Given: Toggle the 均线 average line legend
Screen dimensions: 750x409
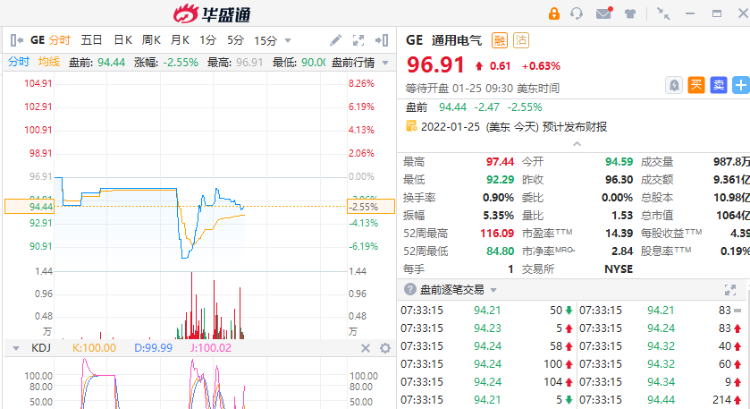Looking at the screenshot, I should (49, 62).
